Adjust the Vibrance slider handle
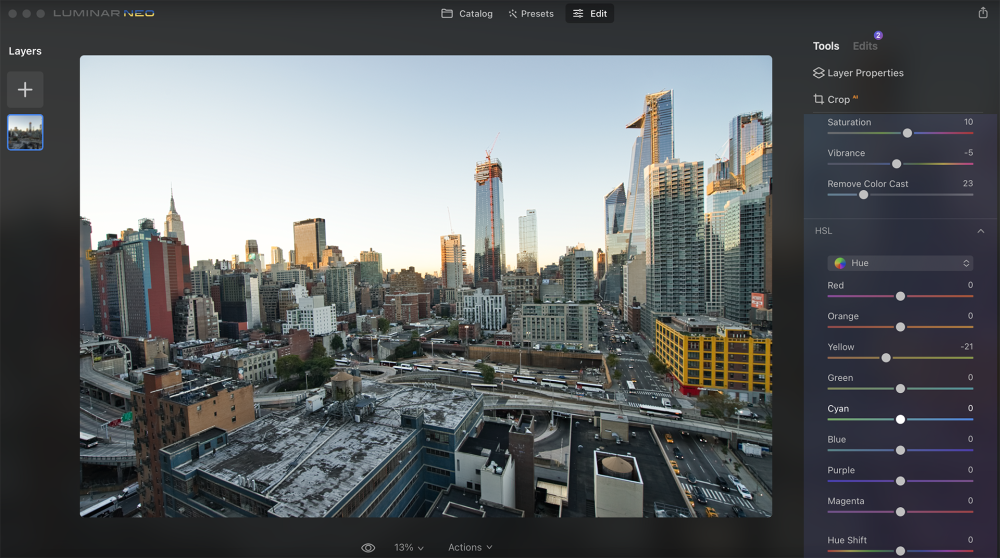This screenshot has height=558, width=1000. (x=896, y=164)
